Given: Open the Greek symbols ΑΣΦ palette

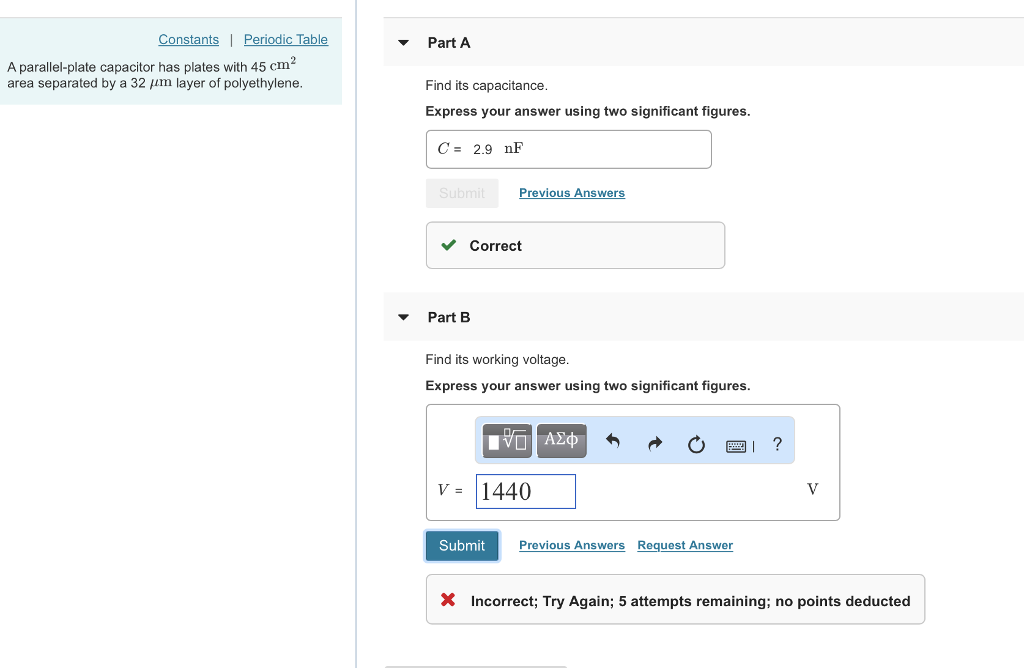Looking at the screenshot, I should (561, 440).
